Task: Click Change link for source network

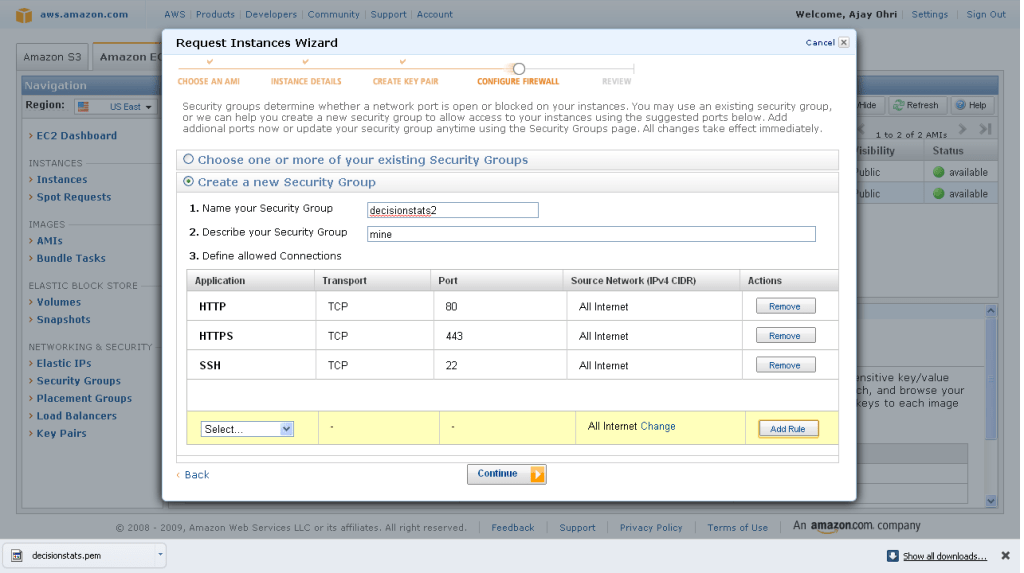Action: (x=658, y=426)
